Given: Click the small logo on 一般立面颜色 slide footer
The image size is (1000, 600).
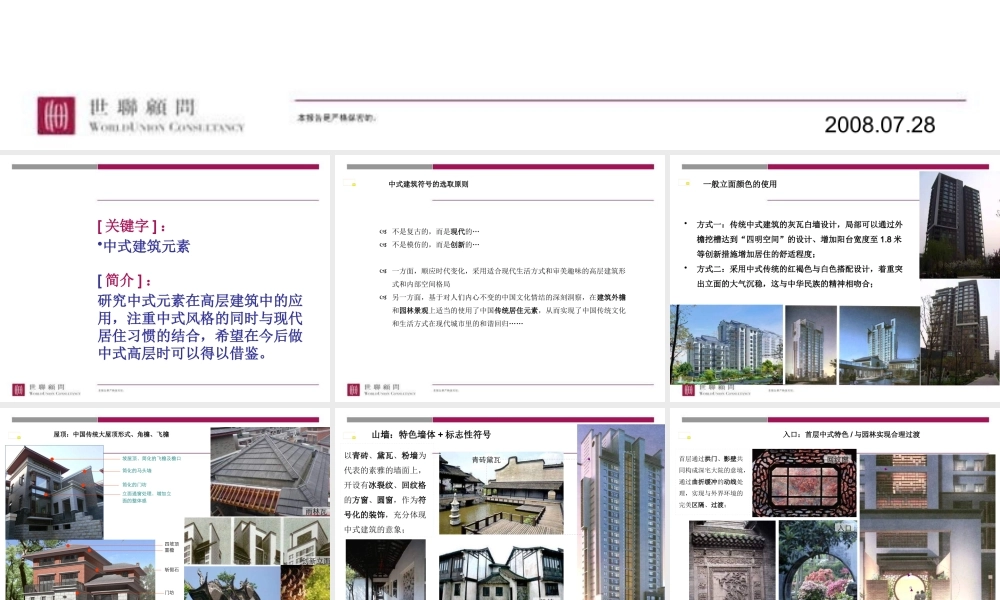Looking at the screenshot, I should coord(688,389).
